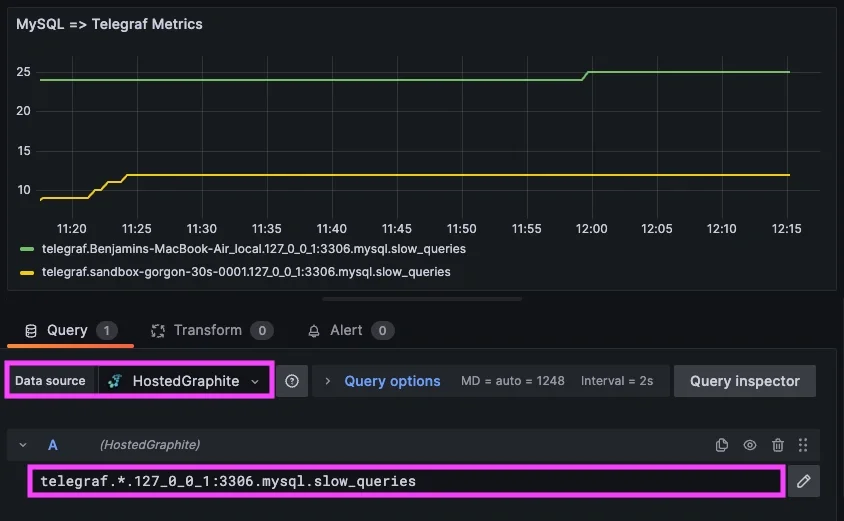Collapse query row A with chevron
Viewport: 844px width, 521px height.
[x=23, y=445]
